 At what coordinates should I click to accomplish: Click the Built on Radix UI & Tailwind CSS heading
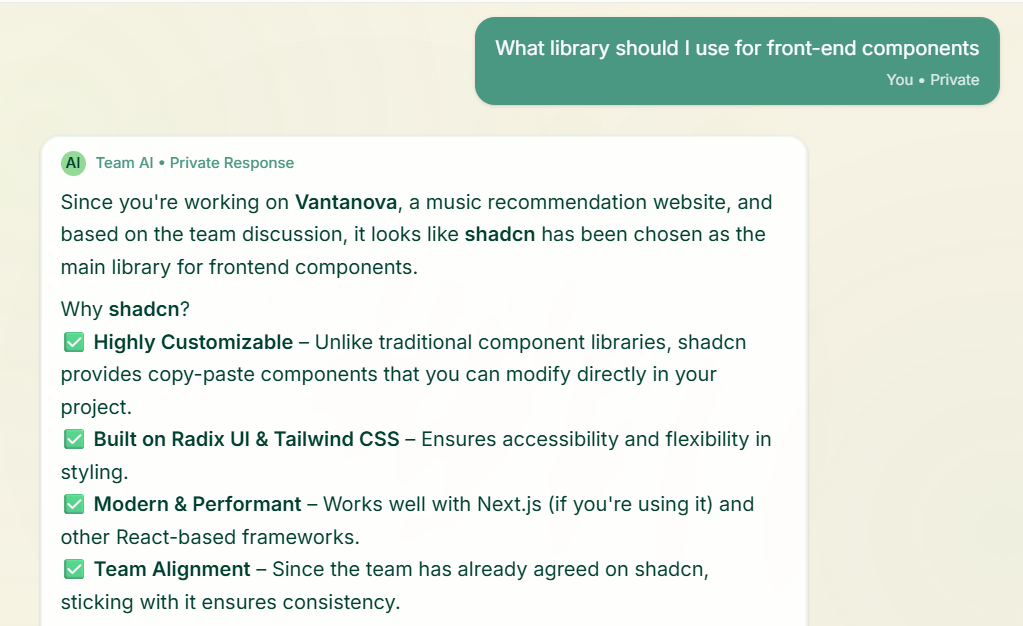[x=246, y=439]
